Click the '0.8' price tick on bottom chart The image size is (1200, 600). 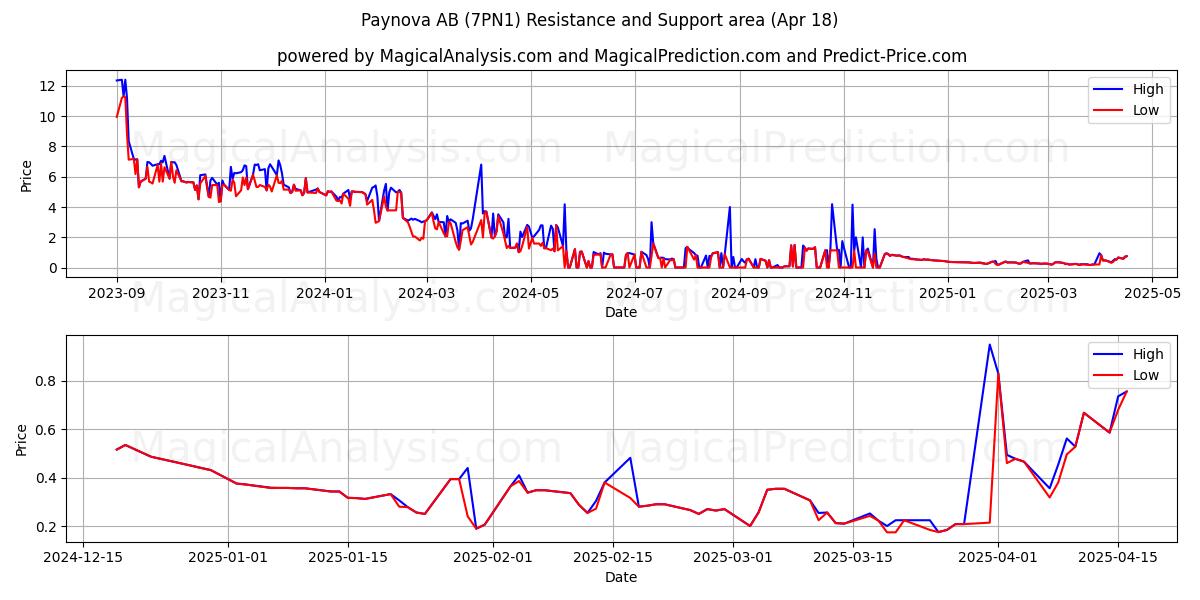click(x=45, y=381)
